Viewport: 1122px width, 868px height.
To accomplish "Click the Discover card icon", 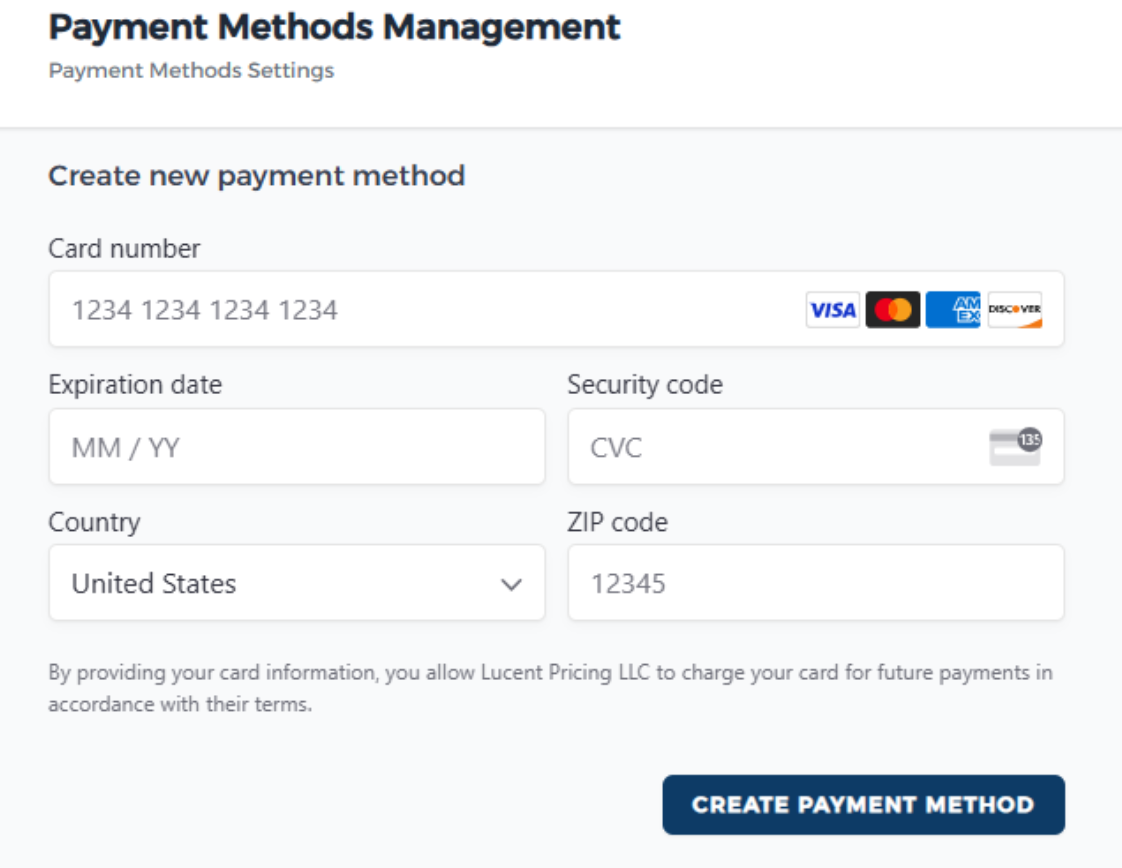I will 1014,310.
